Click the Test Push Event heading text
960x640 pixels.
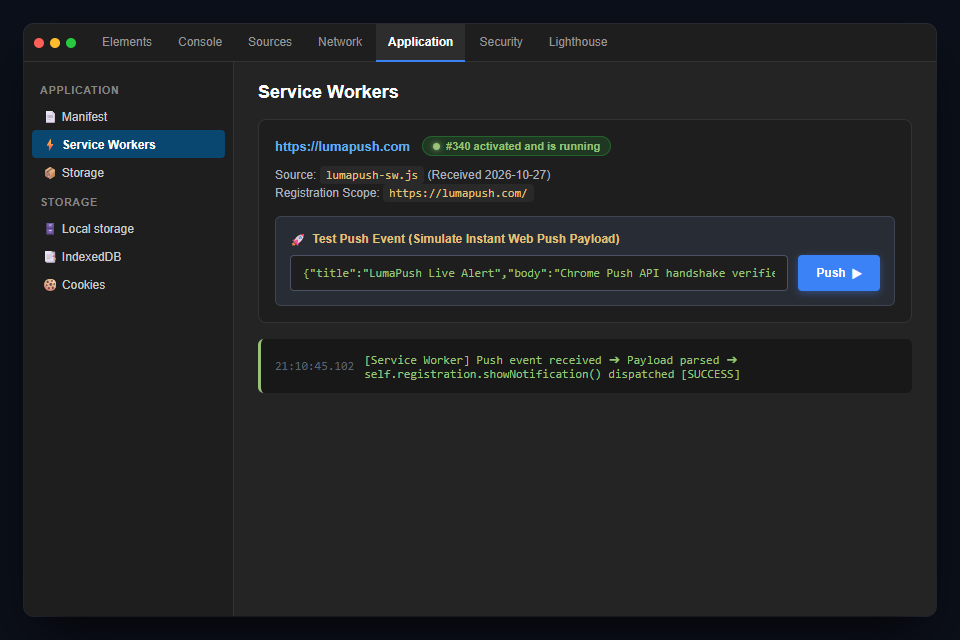[x=466, y=239]
